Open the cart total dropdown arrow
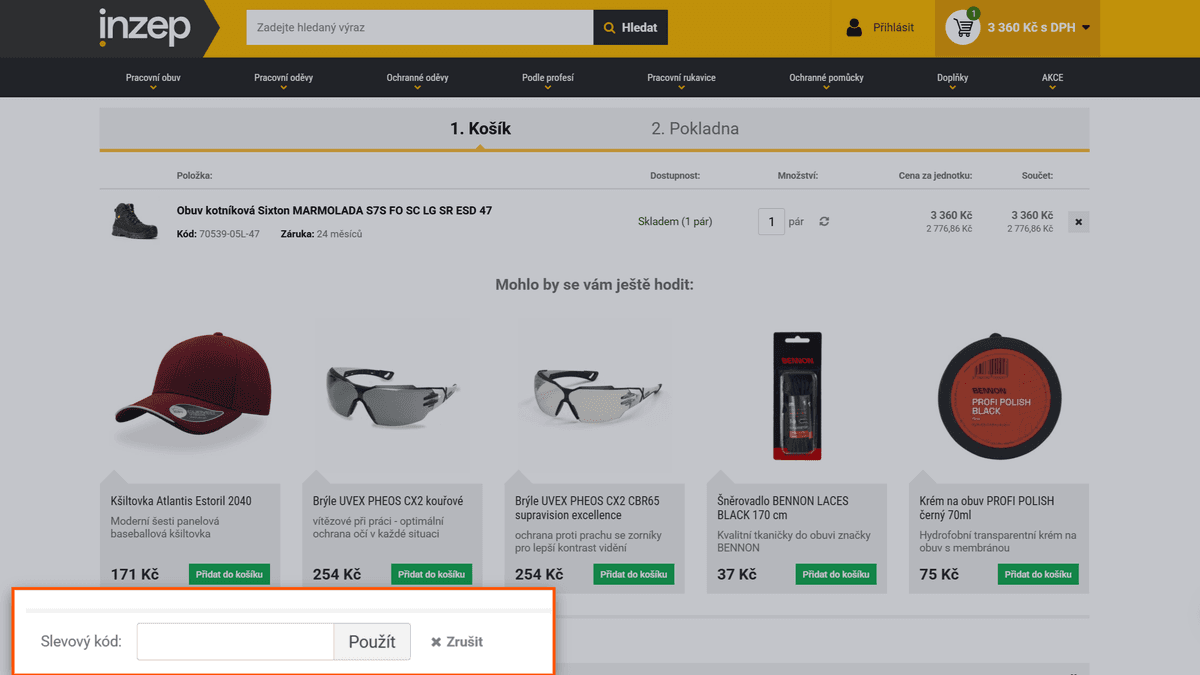This screenshot has height=675, width=1200. pyautogui.click(x=1086, y=28)
